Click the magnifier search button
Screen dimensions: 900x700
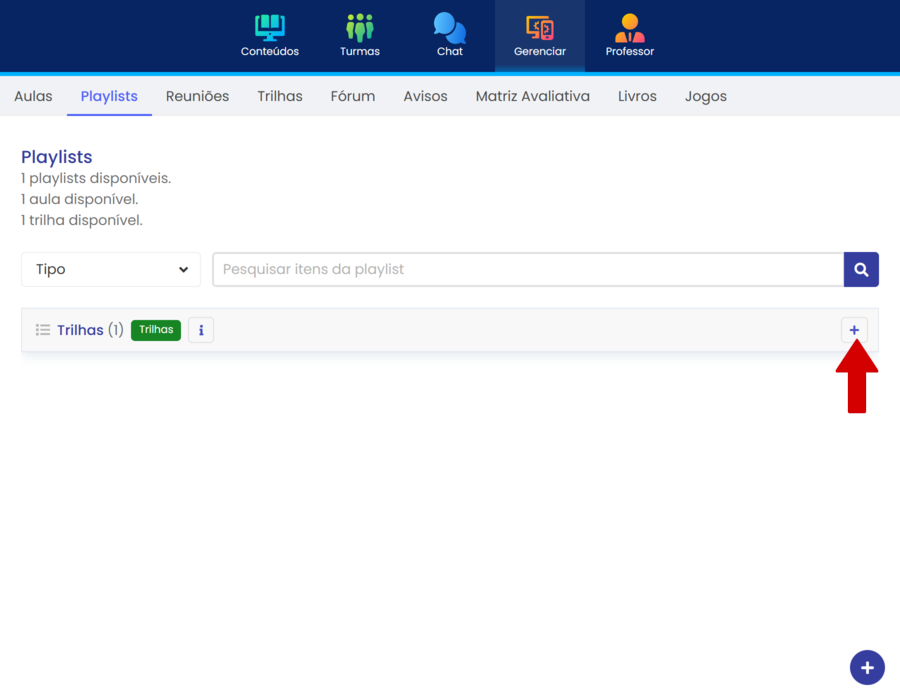coord(861,269)
